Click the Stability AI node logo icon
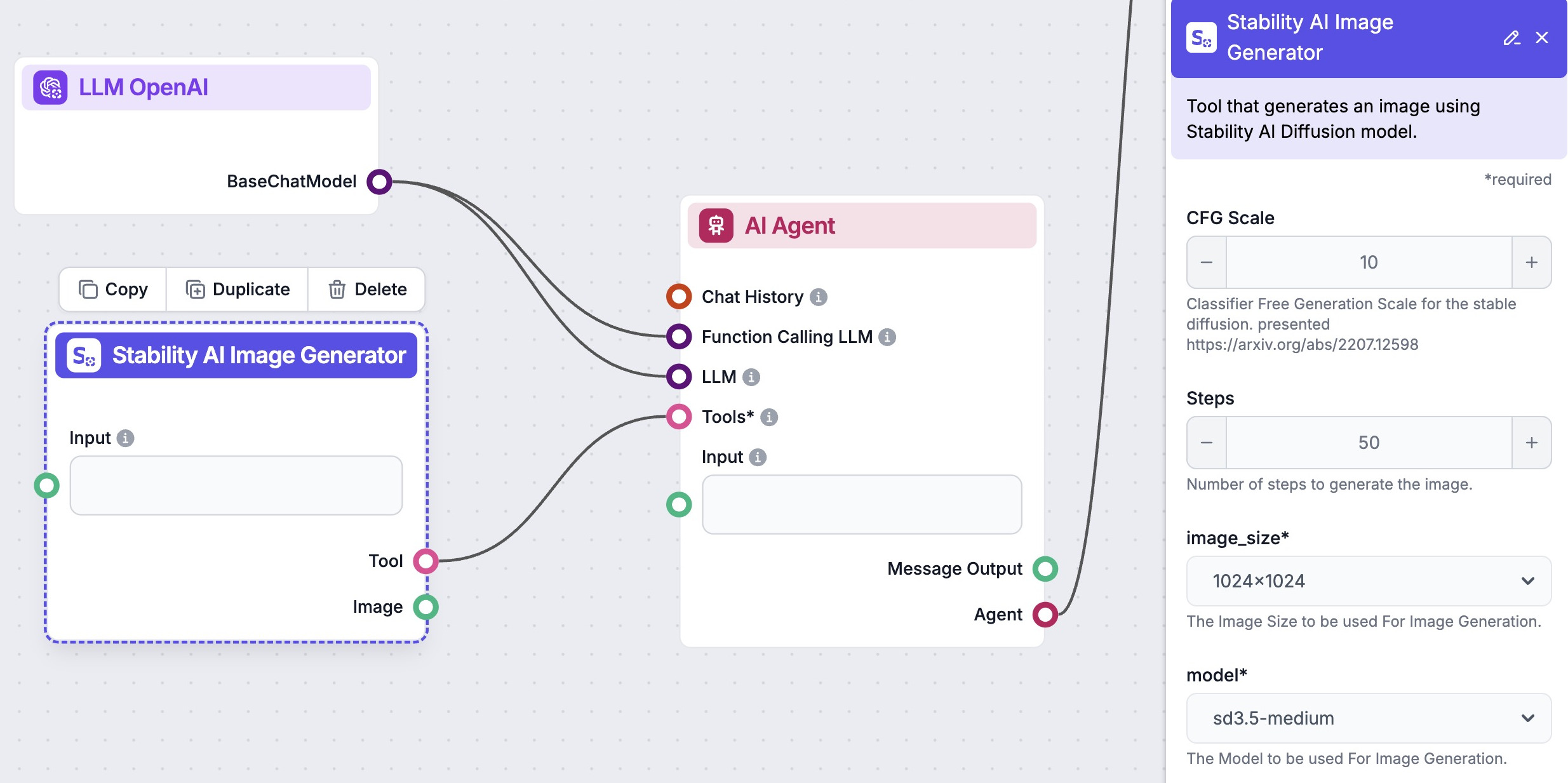 [x=84, y=356]
